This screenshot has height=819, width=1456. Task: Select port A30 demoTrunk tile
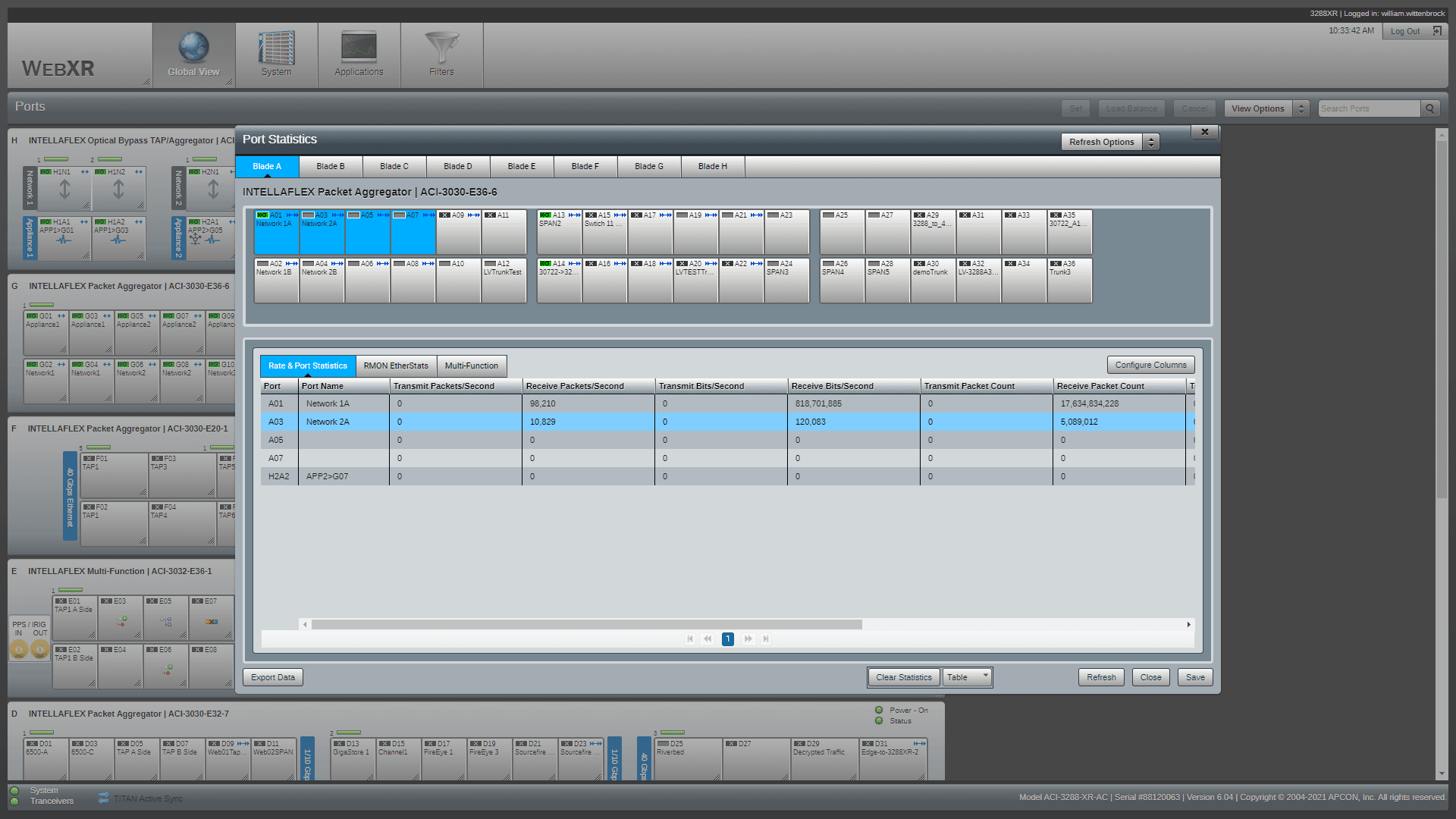(x=934, y=281)
